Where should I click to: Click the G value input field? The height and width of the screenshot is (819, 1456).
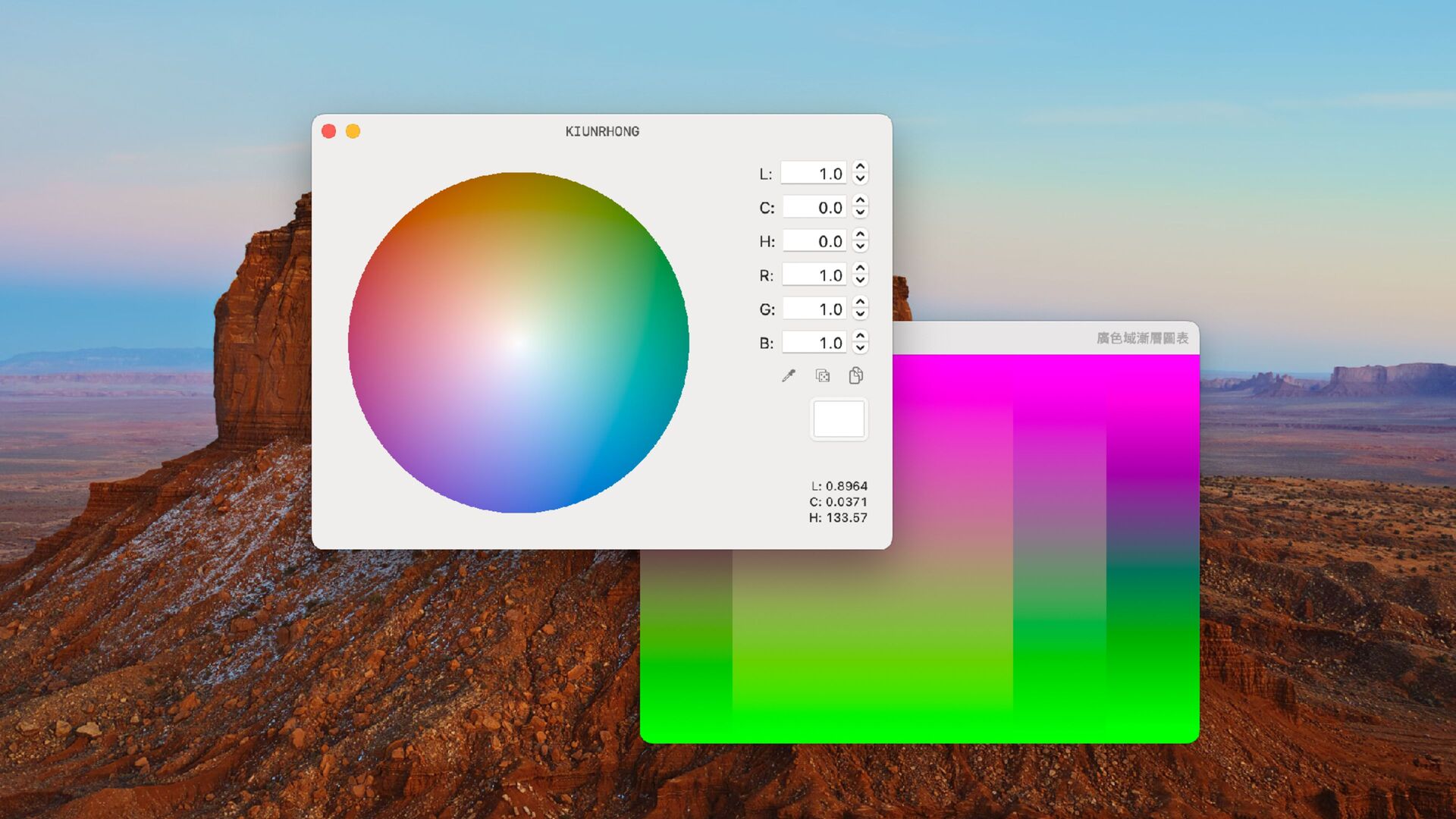(814, 309)
